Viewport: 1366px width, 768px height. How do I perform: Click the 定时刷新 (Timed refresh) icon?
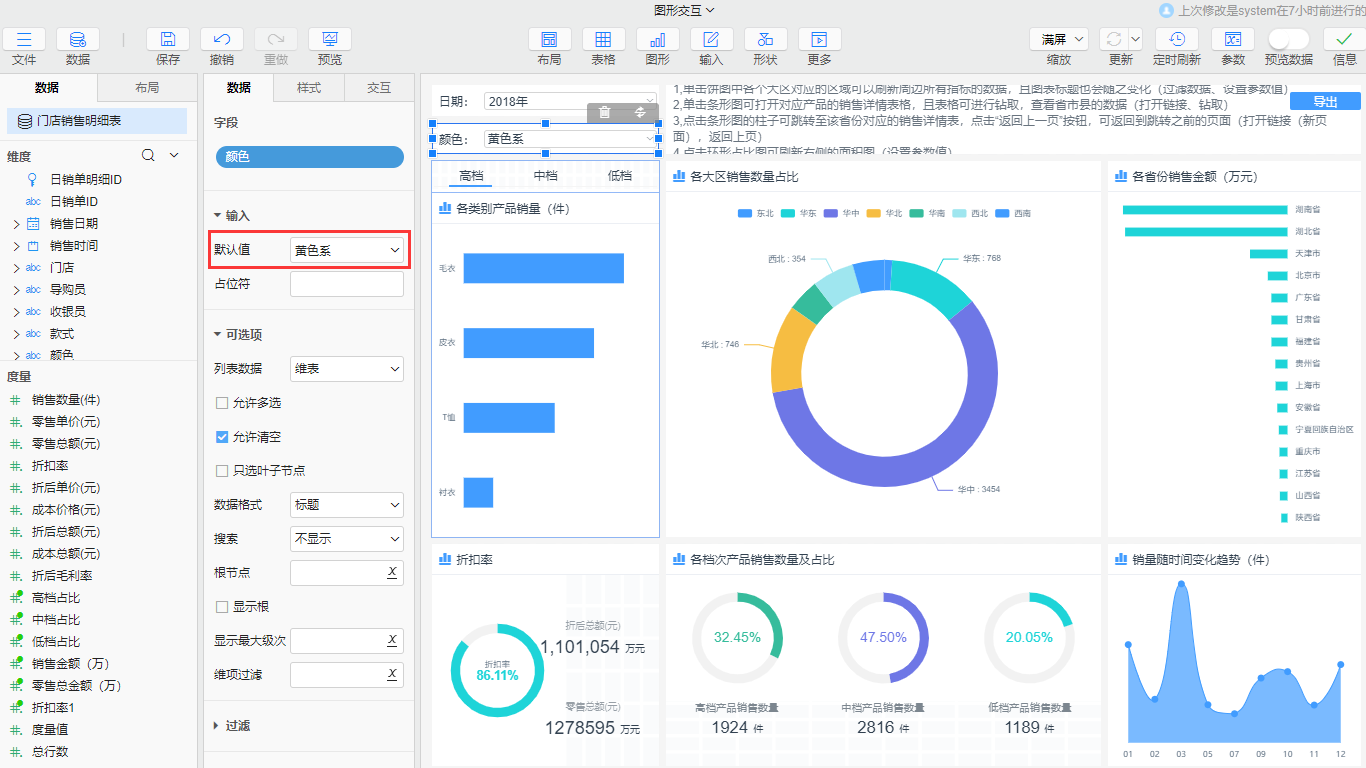1176,40
